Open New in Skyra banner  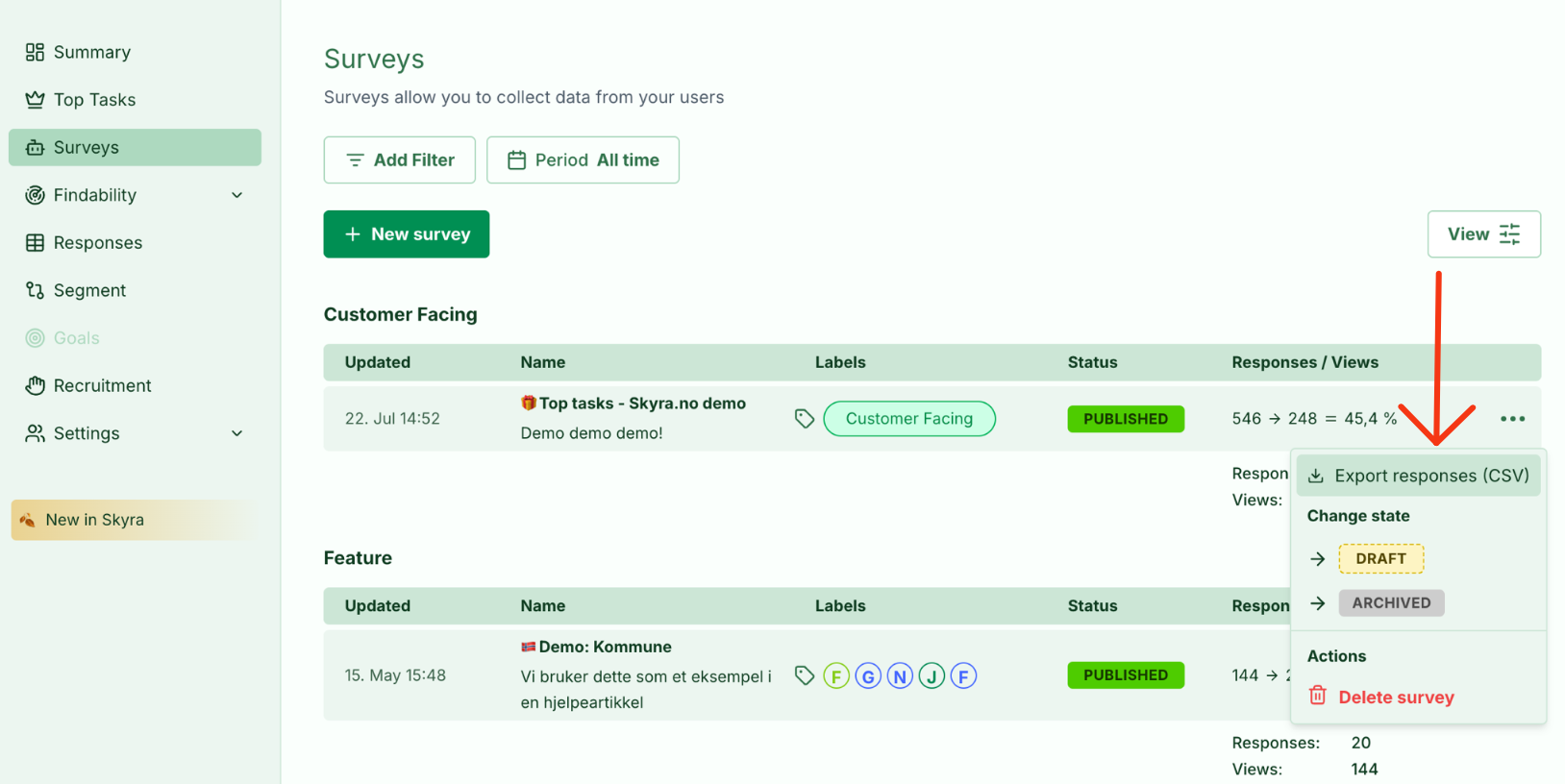[x=135, y=520]
